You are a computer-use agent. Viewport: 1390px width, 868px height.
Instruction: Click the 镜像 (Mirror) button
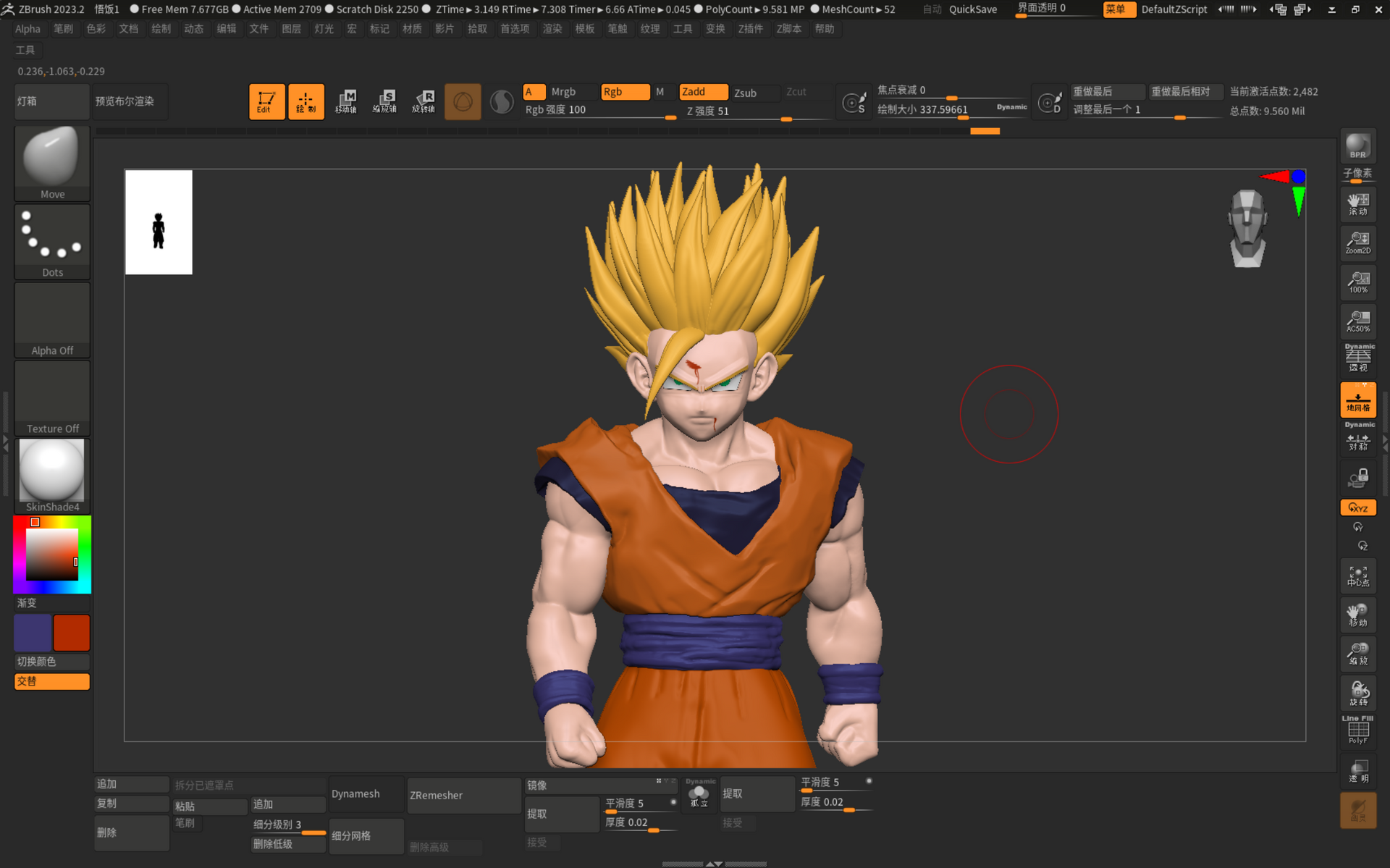[600, 785]
